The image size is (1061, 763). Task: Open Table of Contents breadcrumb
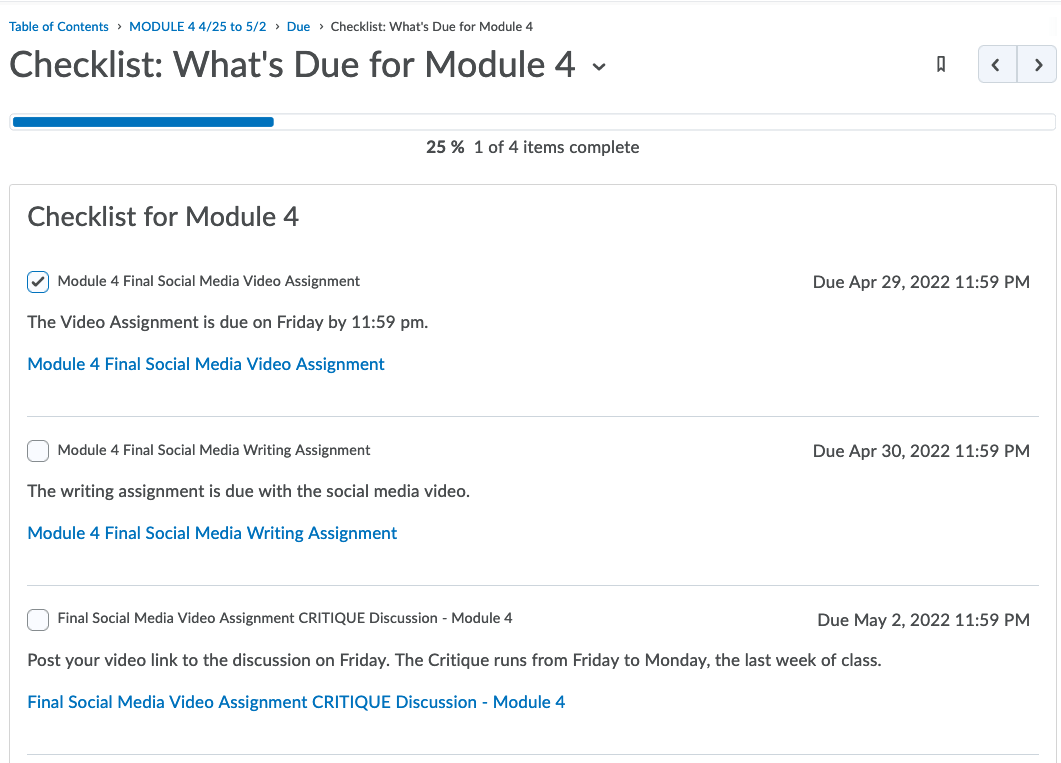point(59,27)
